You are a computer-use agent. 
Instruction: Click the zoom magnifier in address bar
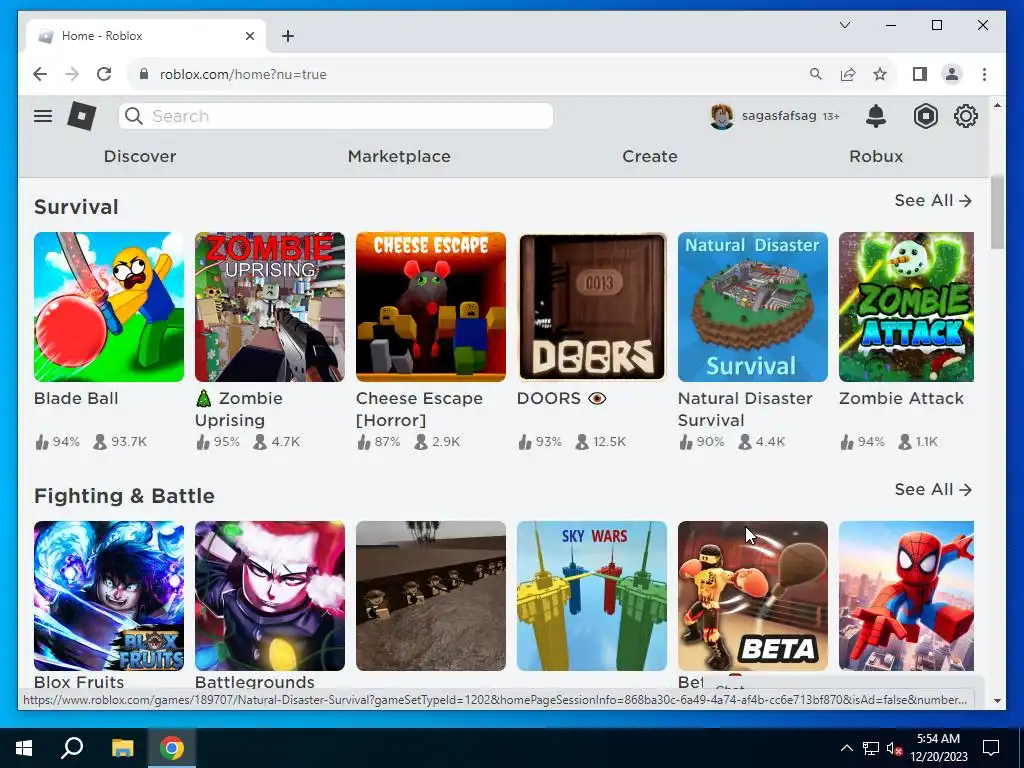point(816,74)
